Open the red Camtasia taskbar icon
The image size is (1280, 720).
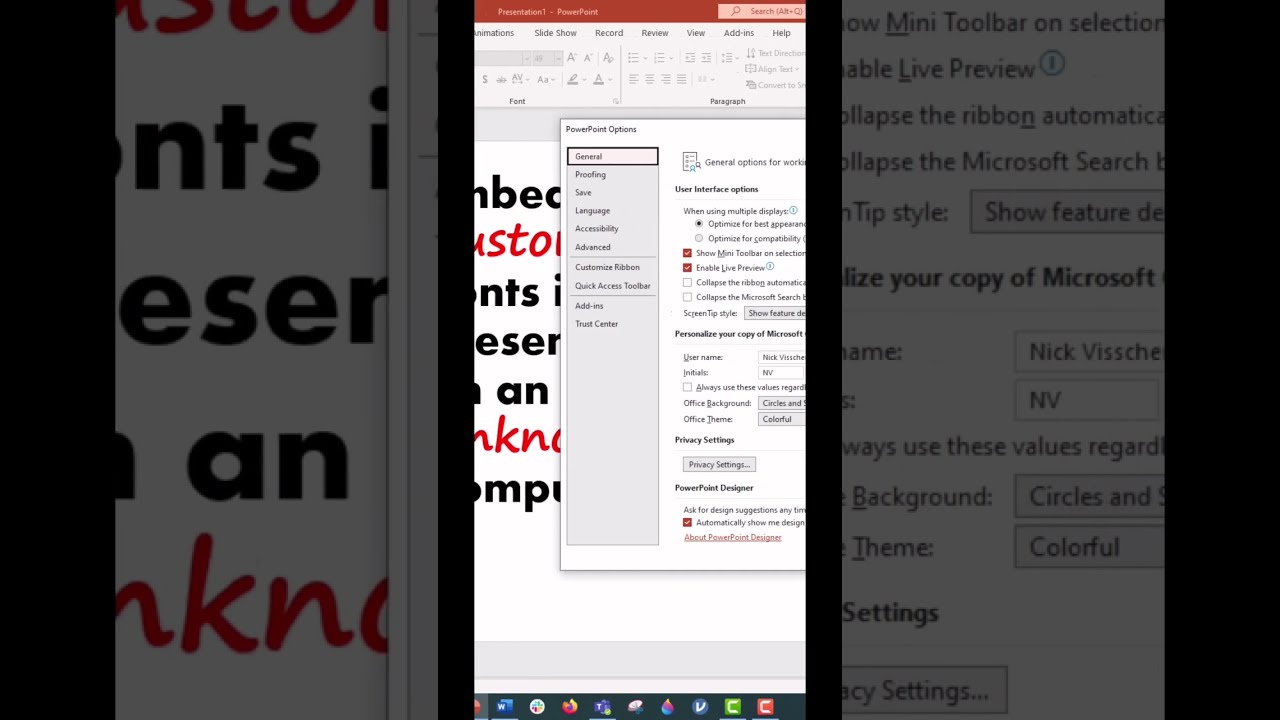(x=765, y=707)
